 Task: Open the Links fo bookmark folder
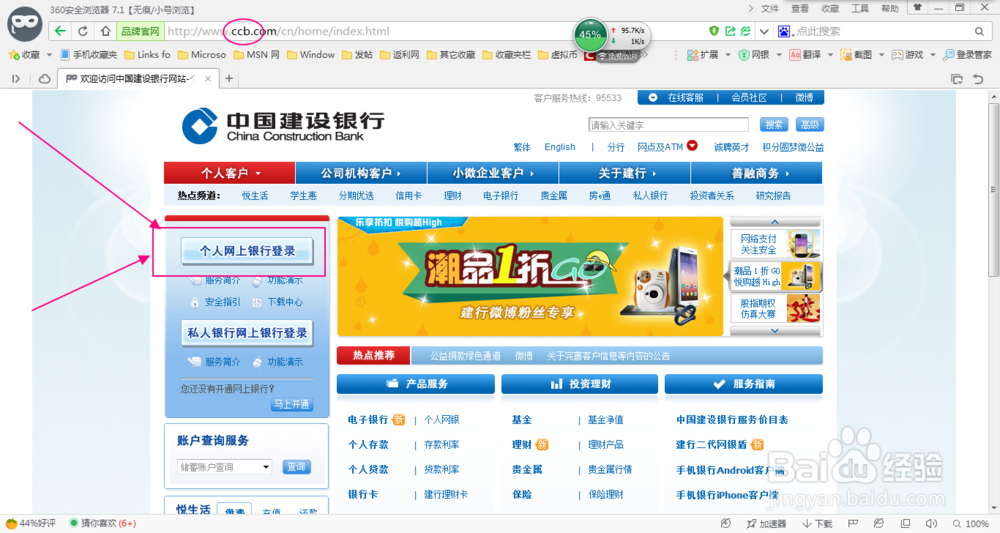(x=147, y=55)
